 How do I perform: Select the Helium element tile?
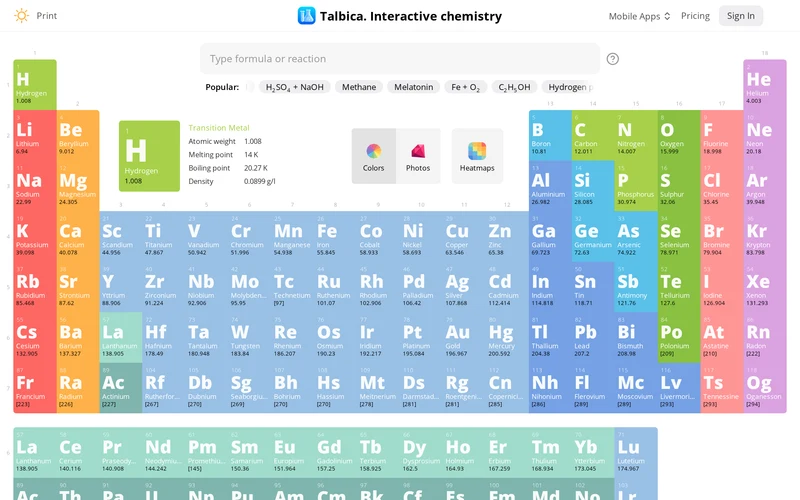[x=764, y=85]
